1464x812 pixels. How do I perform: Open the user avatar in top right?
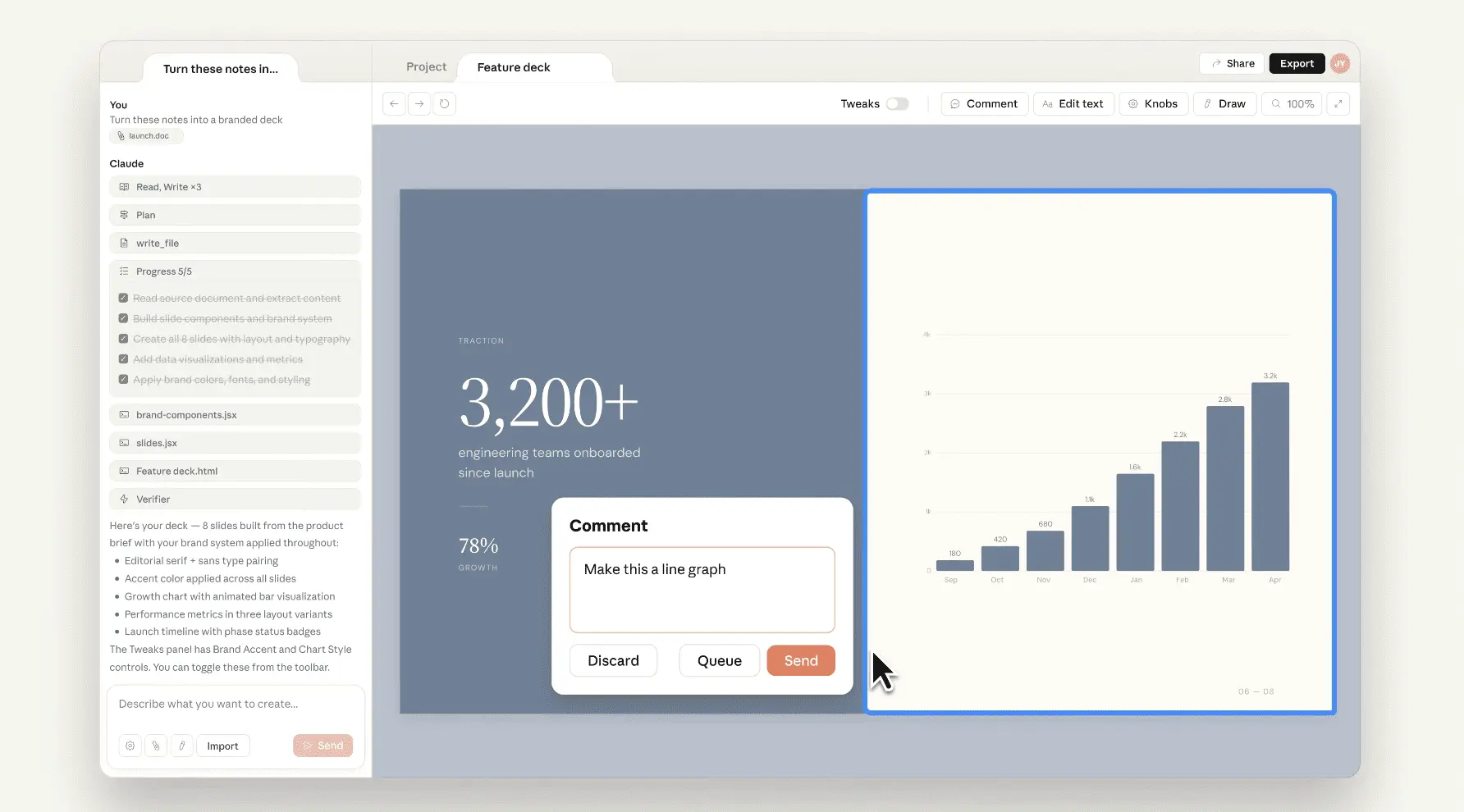1339,64
